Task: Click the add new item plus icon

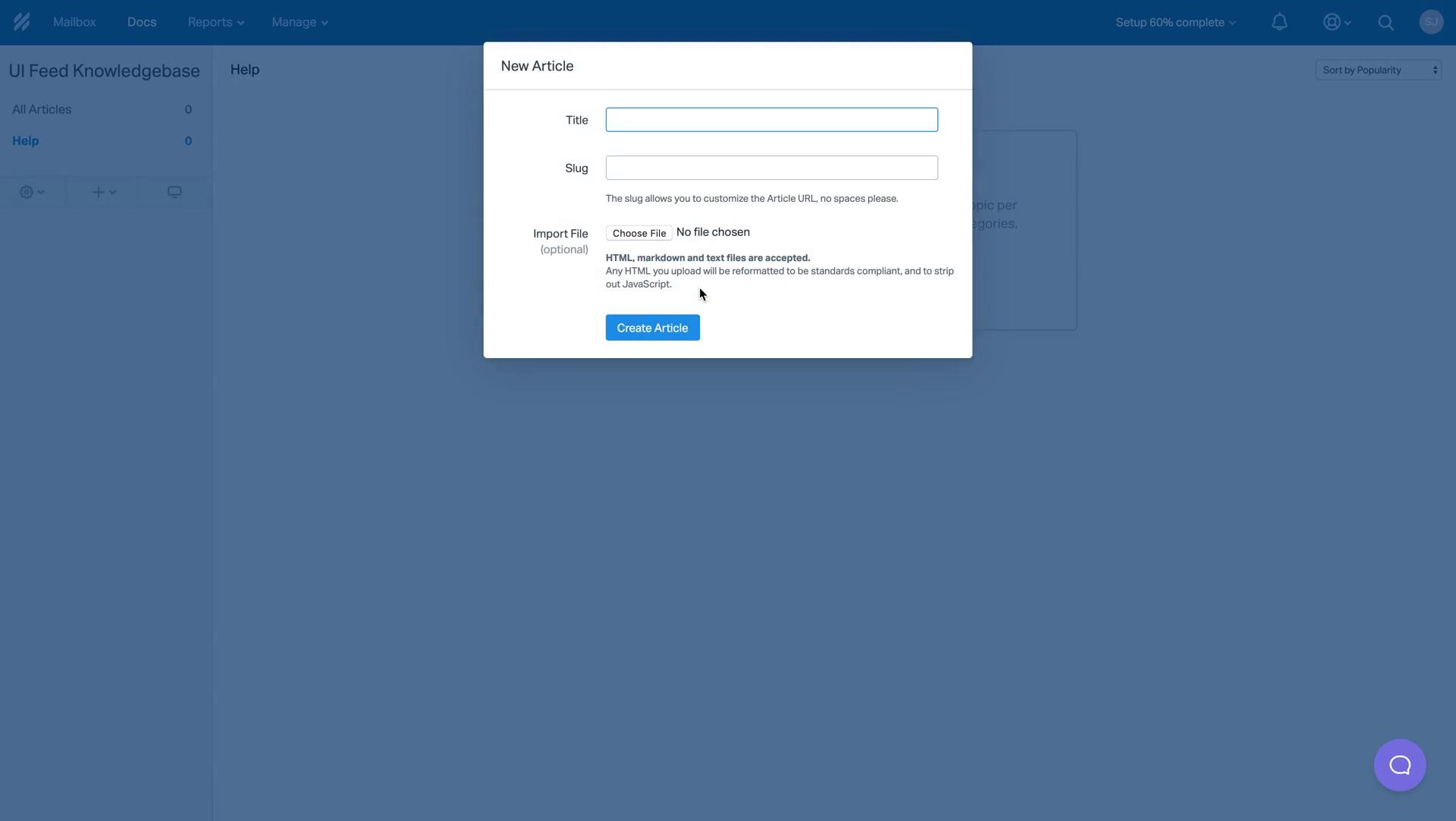Action: (x=98, y=192)
